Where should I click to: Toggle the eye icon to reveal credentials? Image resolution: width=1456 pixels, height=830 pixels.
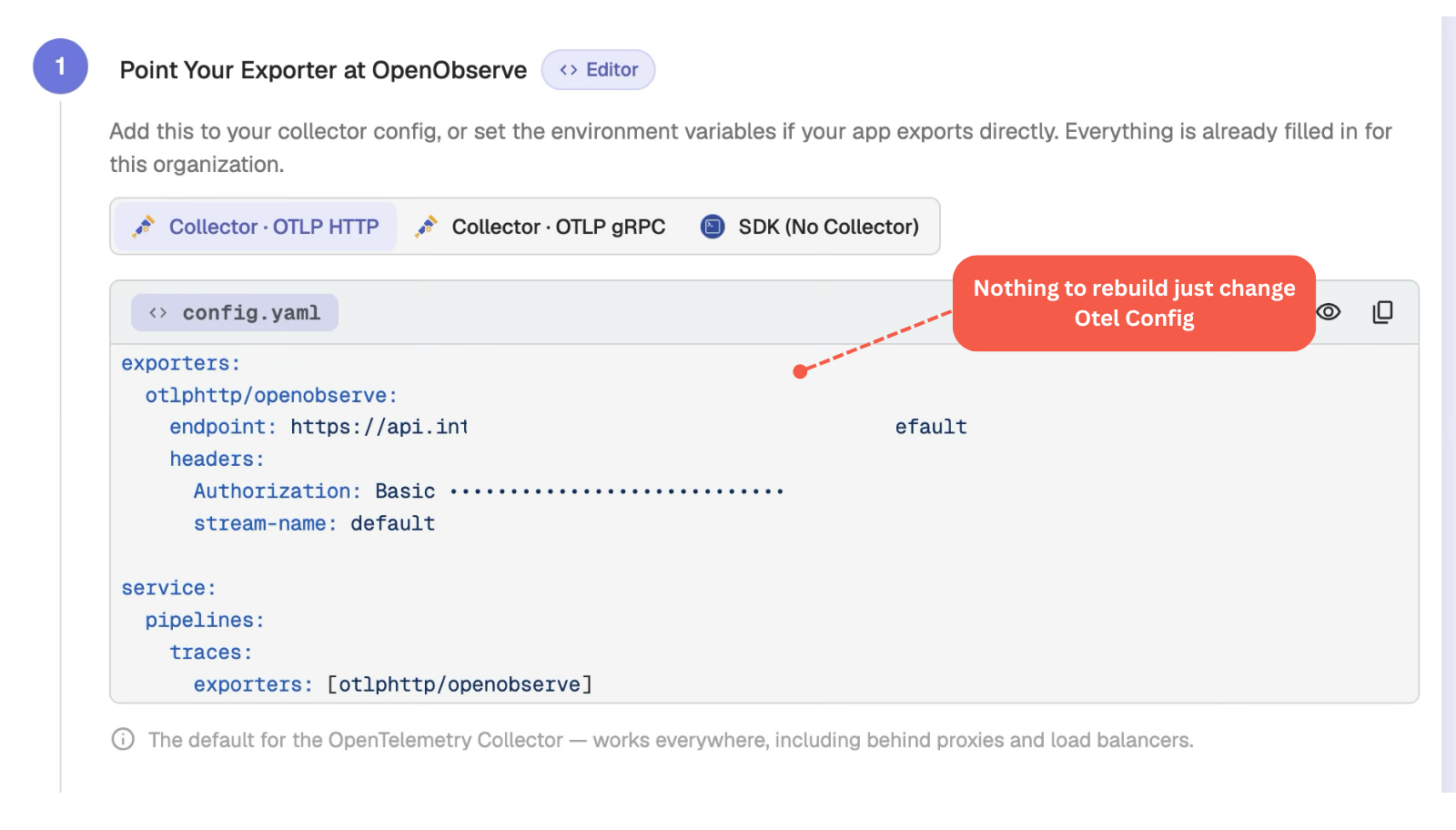point(1329,312)
